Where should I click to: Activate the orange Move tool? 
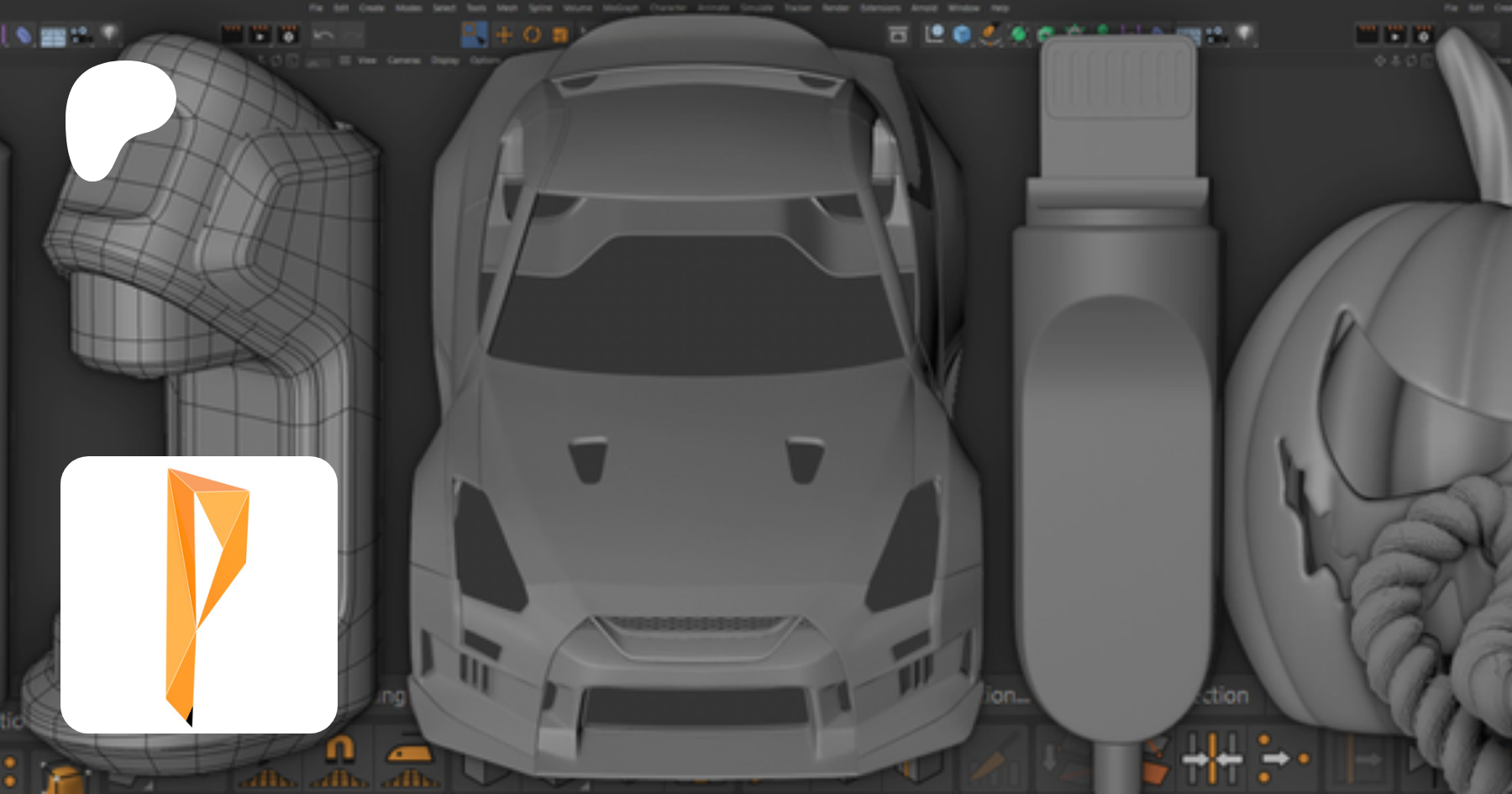[x=504, y=34]
